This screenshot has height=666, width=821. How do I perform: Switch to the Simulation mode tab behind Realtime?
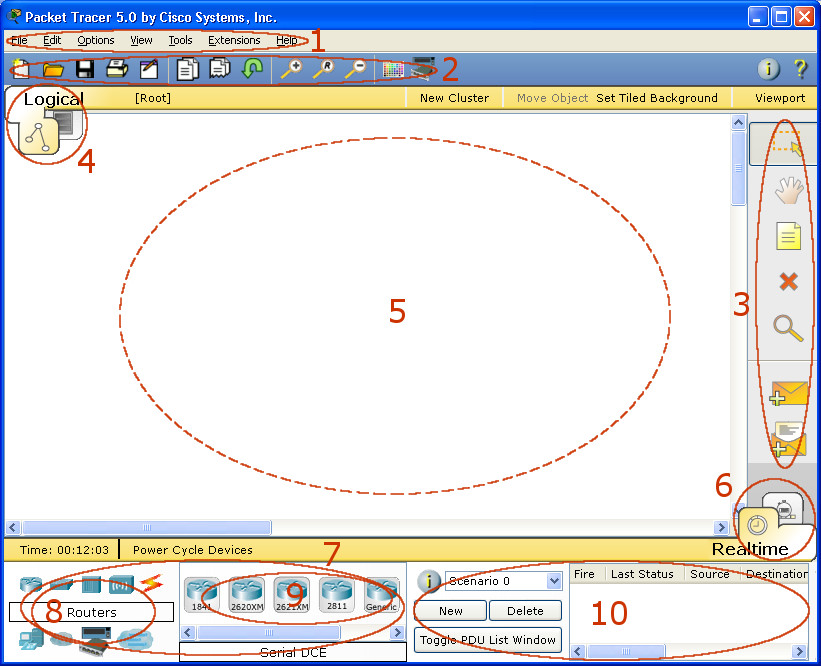(x=784, y=507)
